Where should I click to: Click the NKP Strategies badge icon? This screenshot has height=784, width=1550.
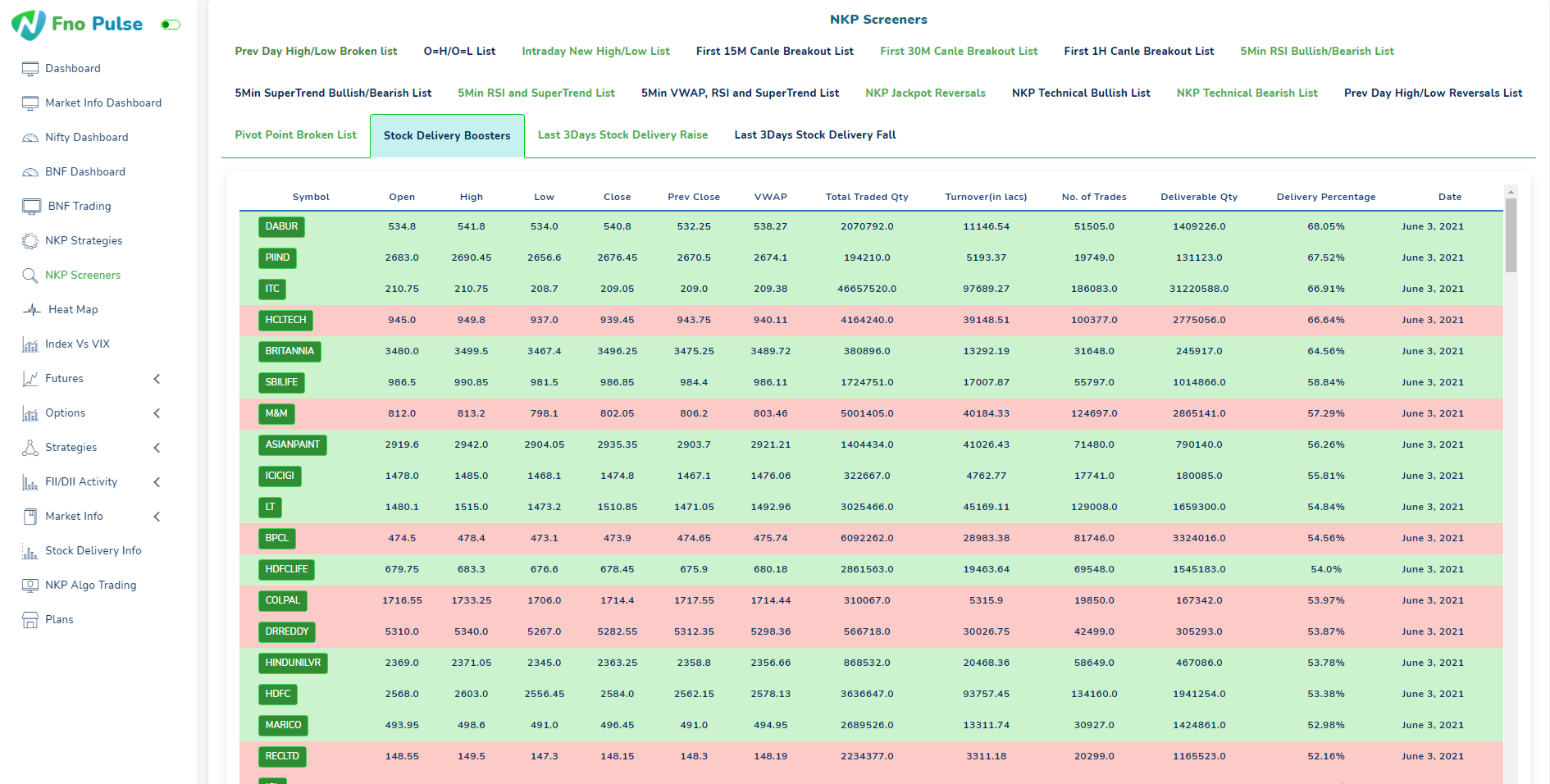pyautogui.click(x=30, y=241)
